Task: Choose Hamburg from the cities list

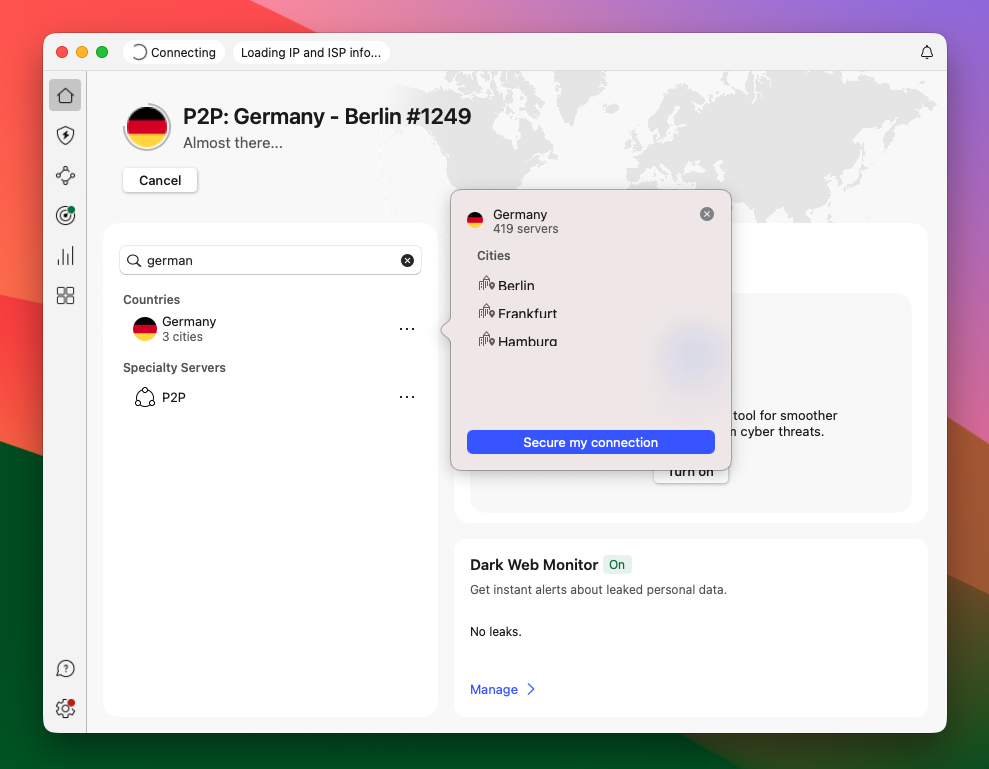Action: 526,341
